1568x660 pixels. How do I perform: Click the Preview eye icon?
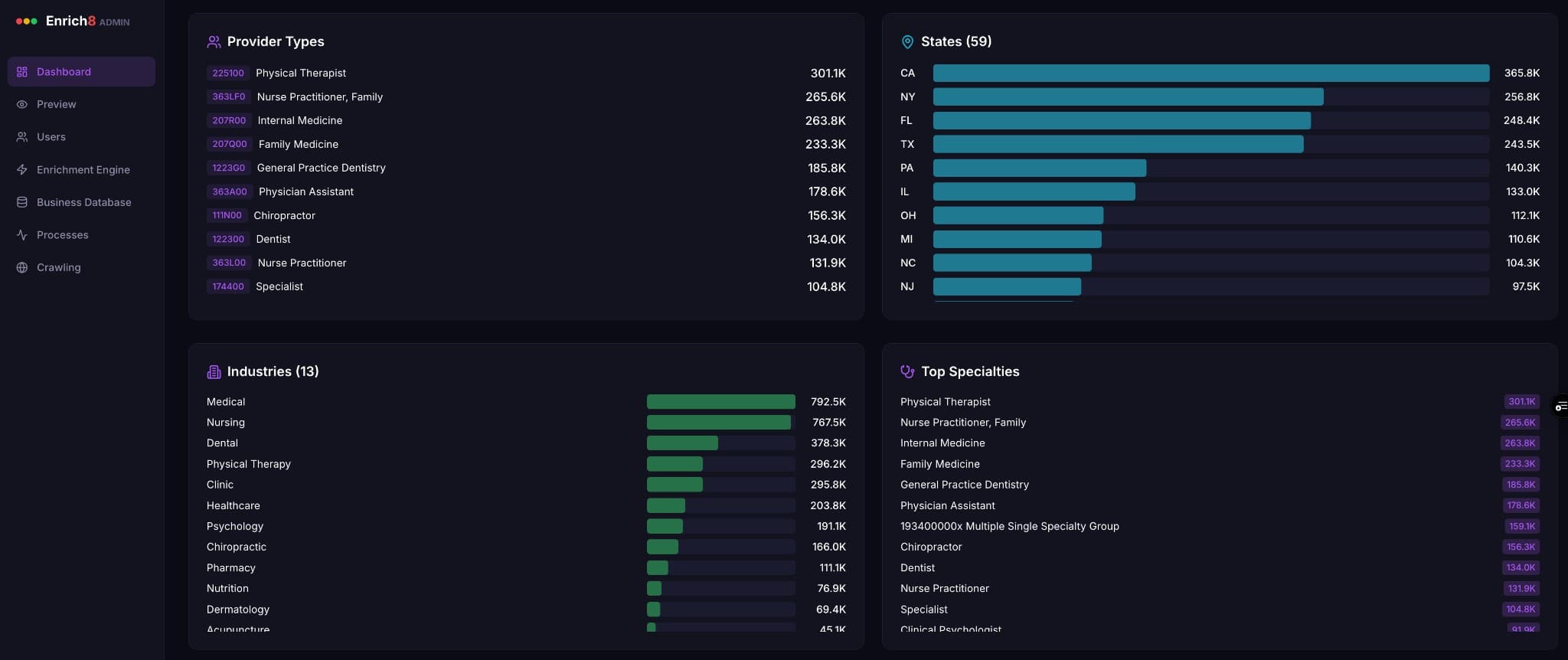[22, 104]
